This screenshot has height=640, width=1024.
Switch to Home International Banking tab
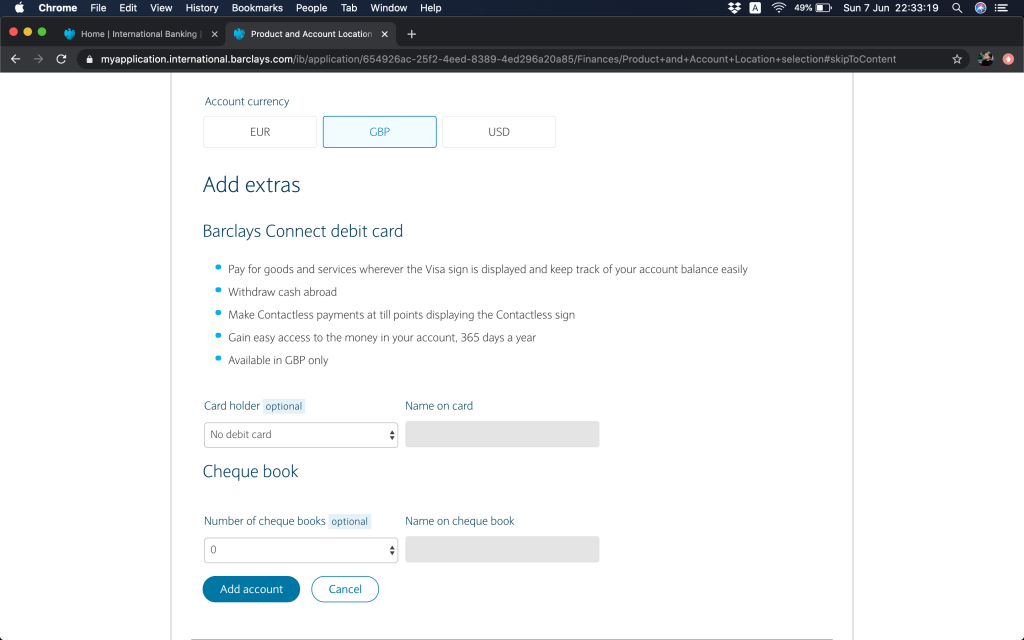138,34
